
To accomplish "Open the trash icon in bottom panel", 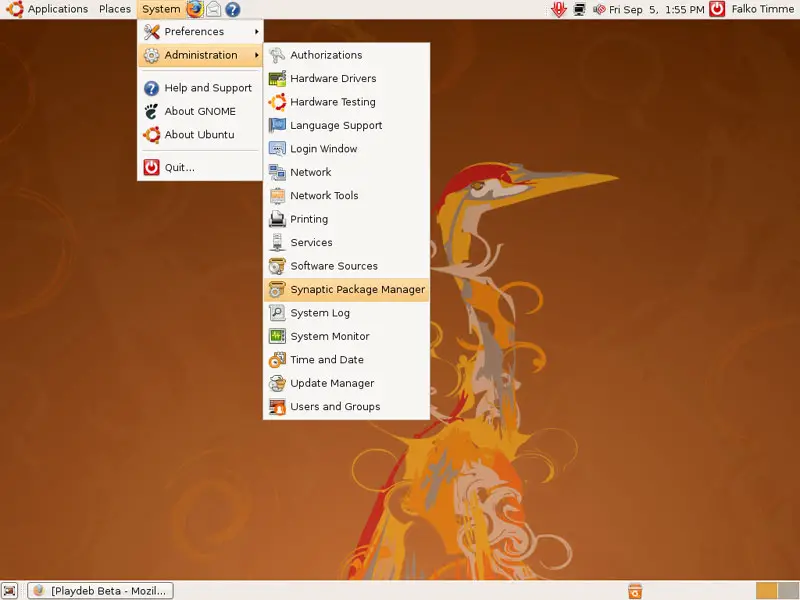I will coord(634,590).
